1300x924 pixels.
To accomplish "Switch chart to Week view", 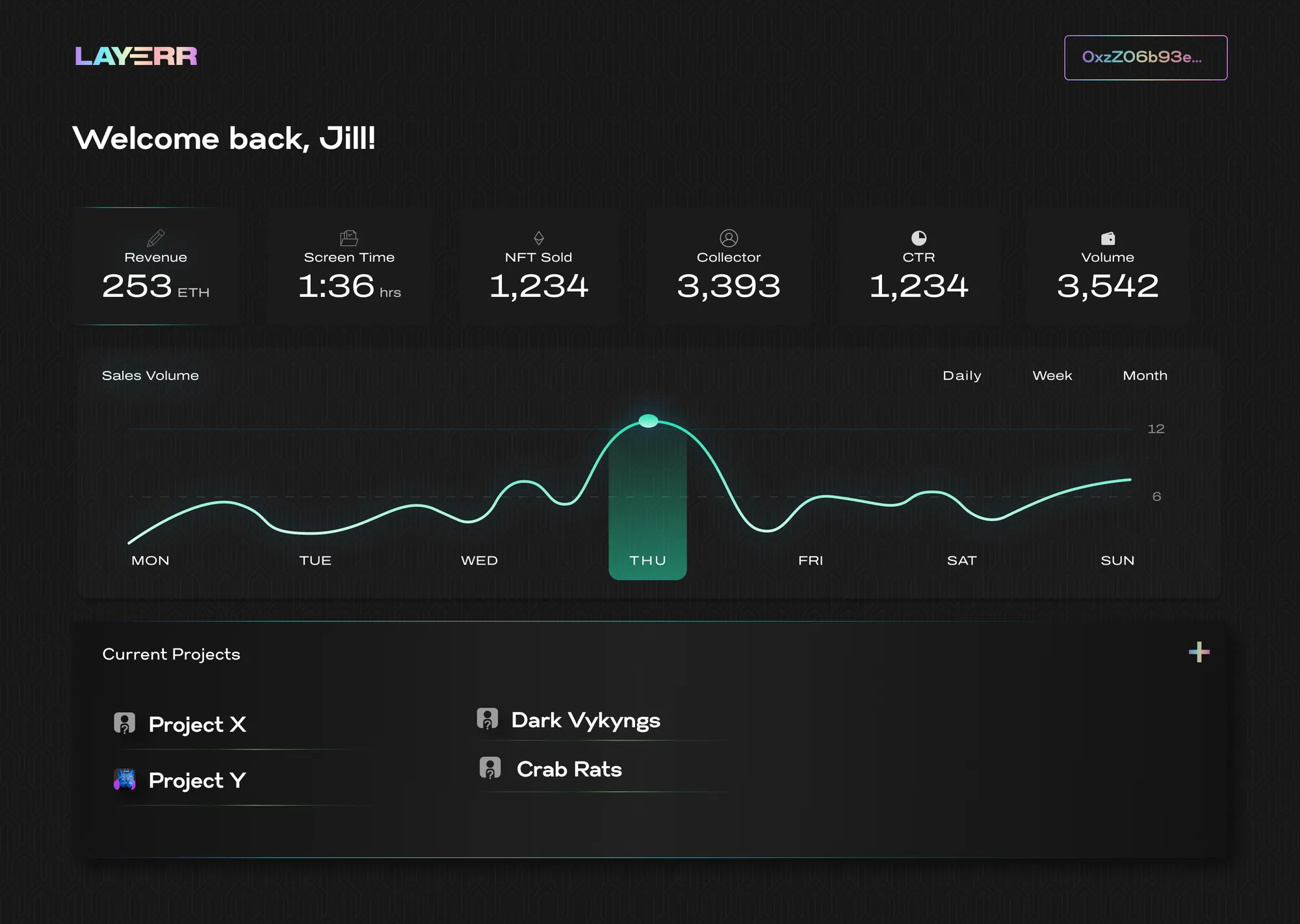I will 1052,376.
